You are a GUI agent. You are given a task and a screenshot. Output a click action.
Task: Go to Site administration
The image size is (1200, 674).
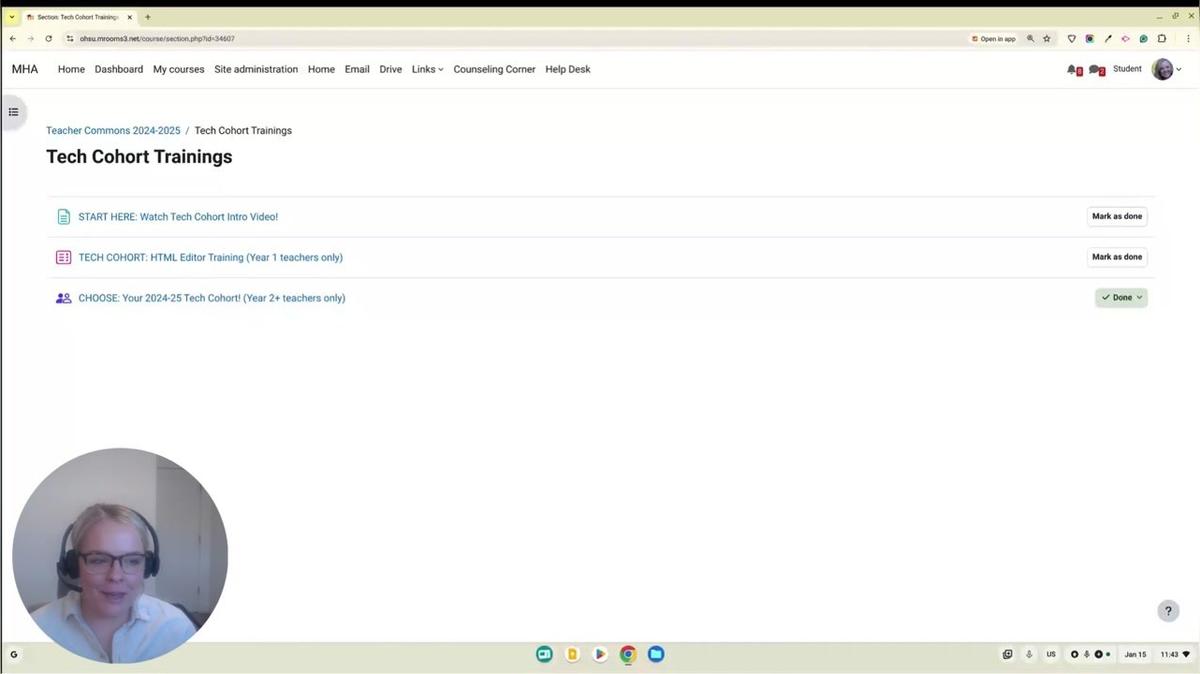(x=256, y=69)
